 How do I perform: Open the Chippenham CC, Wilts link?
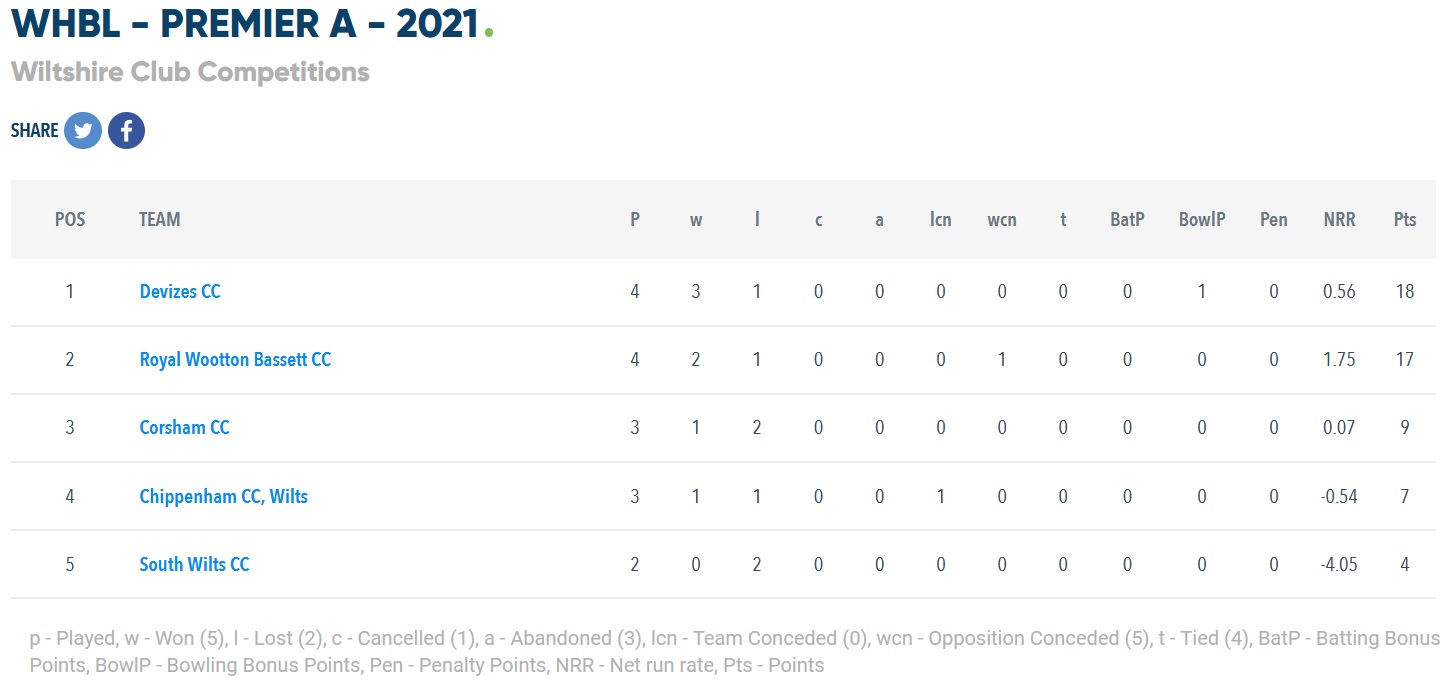pos(224,496)
